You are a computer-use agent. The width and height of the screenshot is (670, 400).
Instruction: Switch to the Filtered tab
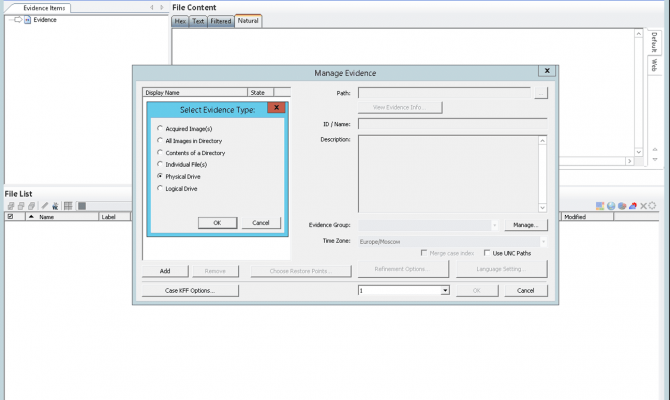[220, 21]
